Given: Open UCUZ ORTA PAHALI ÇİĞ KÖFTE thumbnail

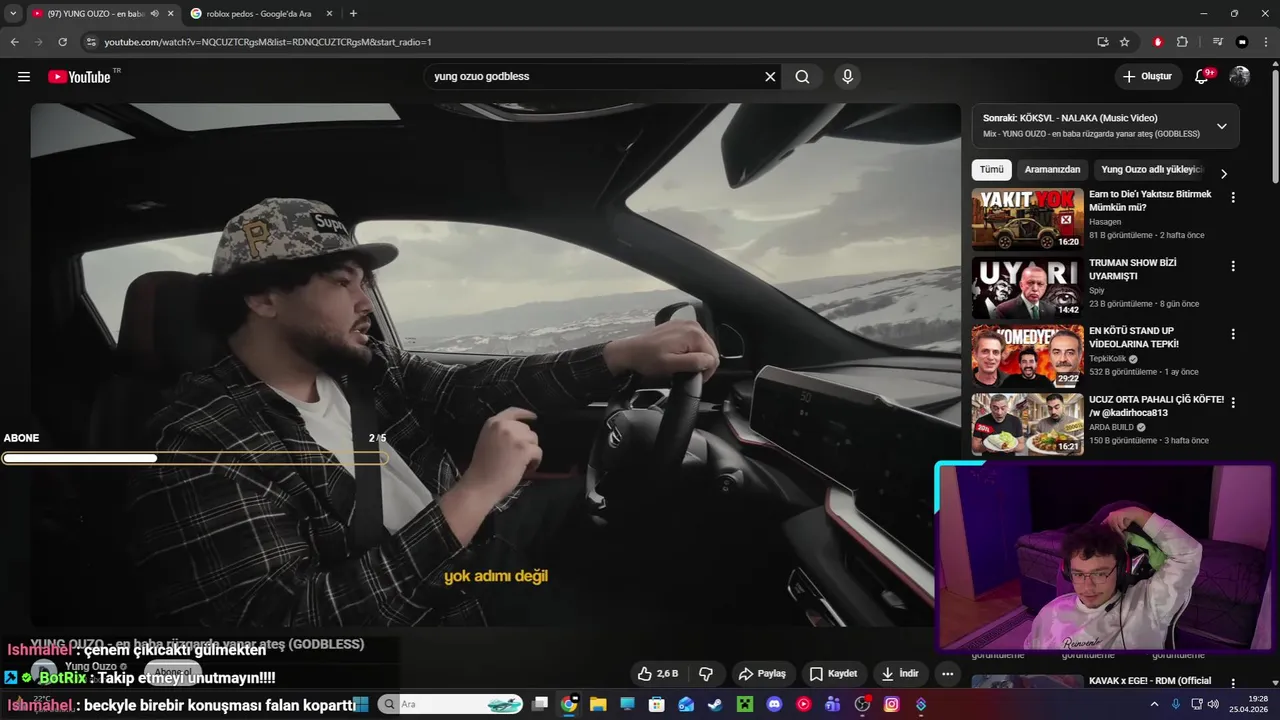Looking at the screenshot, I should click(x=1027, y=425).
